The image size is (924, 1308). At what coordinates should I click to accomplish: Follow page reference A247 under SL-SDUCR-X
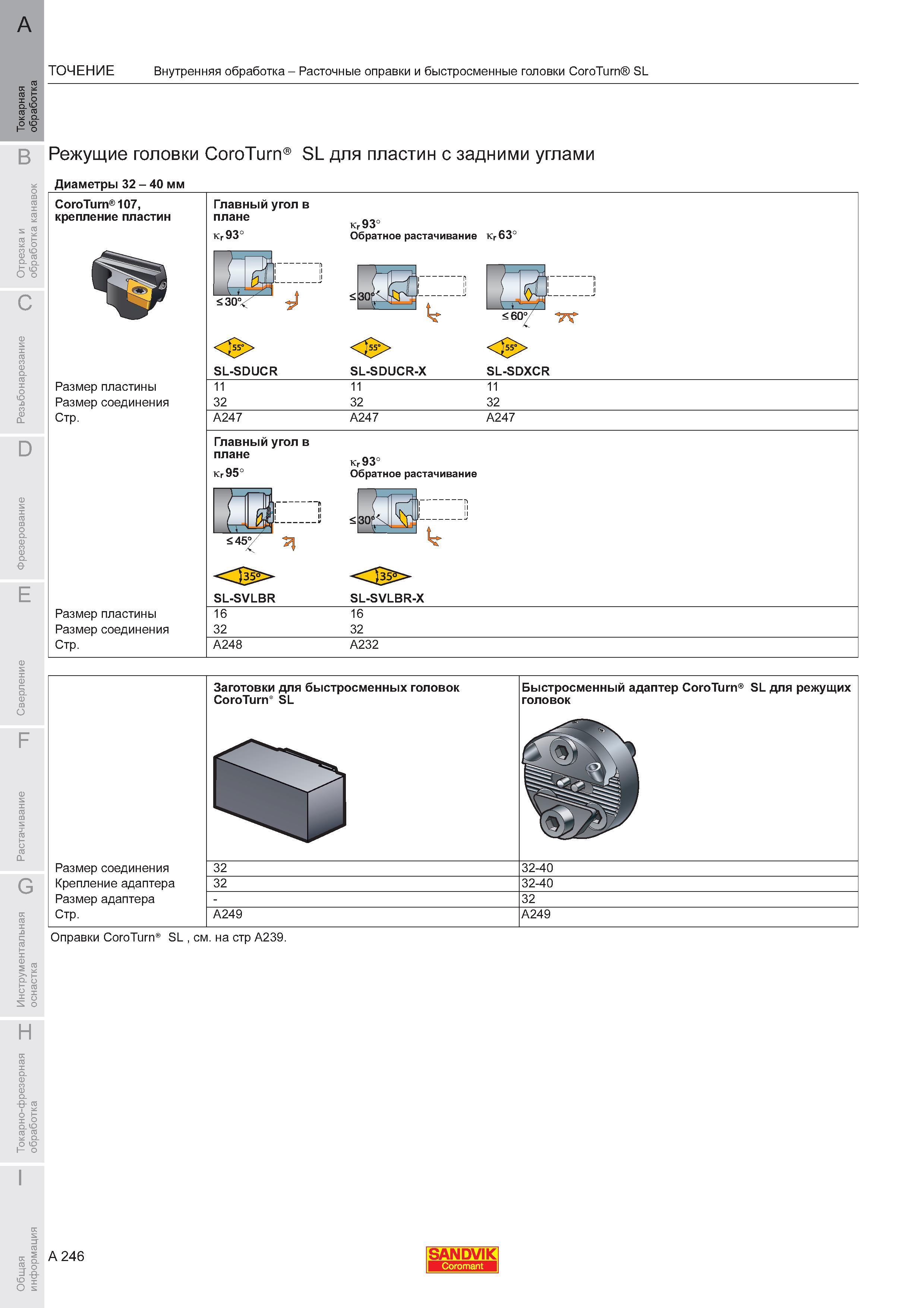(x=365, y=418)
